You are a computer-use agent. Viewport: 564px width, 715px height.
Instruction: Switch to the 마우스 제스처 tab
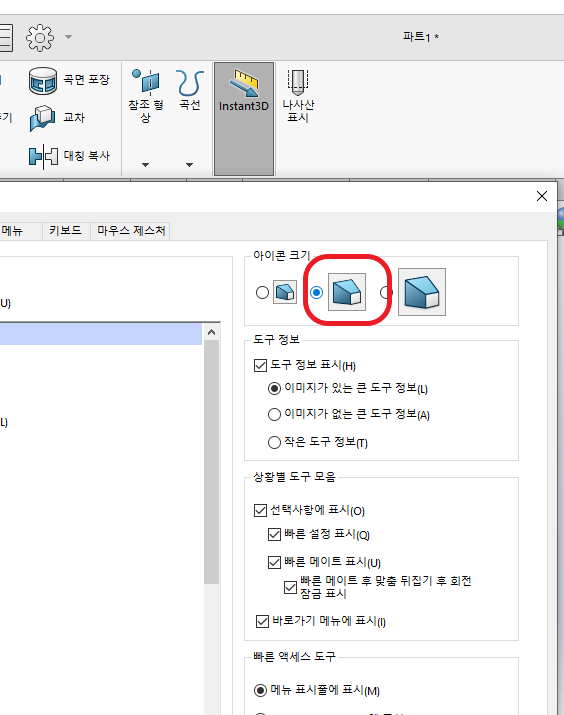(131, 231)
